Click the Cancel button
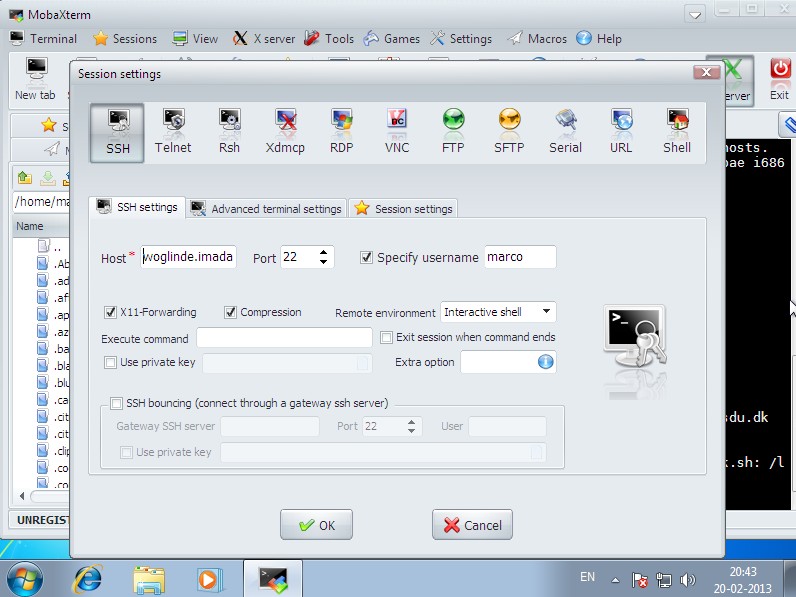The width and height of the screenshot is (796, 597). (x=472, y=525)
